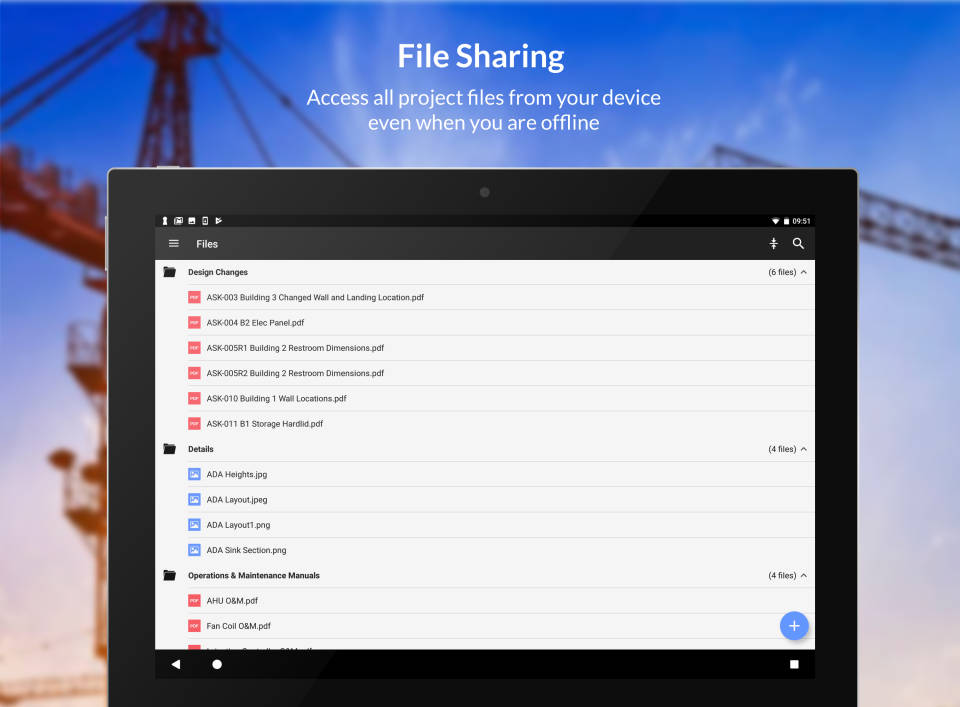Open the navigation drawer menu
This screenshot has width=960, height=707.
pyautogui.click(x=173, y=243)
